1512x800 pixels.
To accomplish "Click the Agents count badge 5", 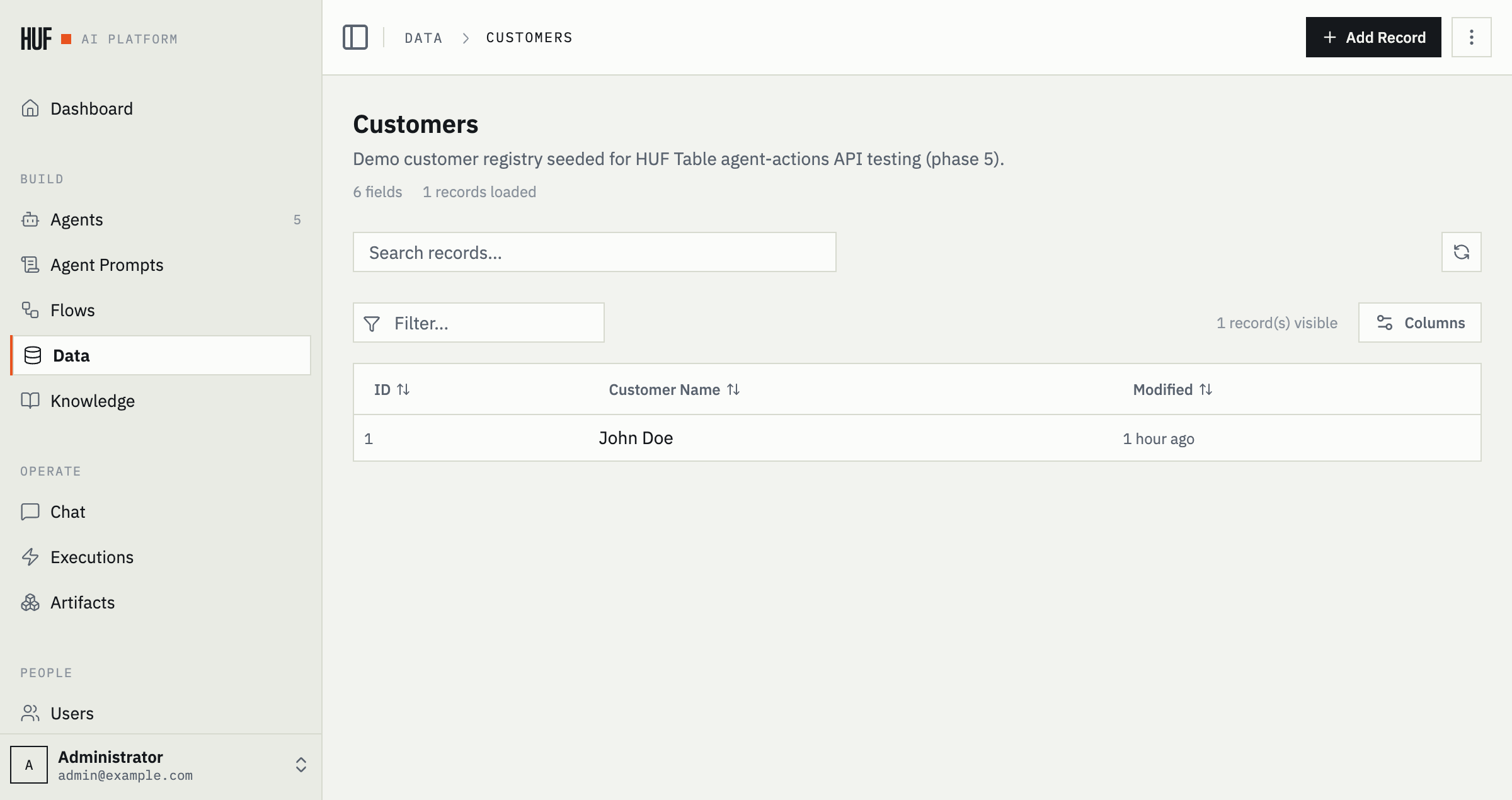I will (x=297, y=219).
